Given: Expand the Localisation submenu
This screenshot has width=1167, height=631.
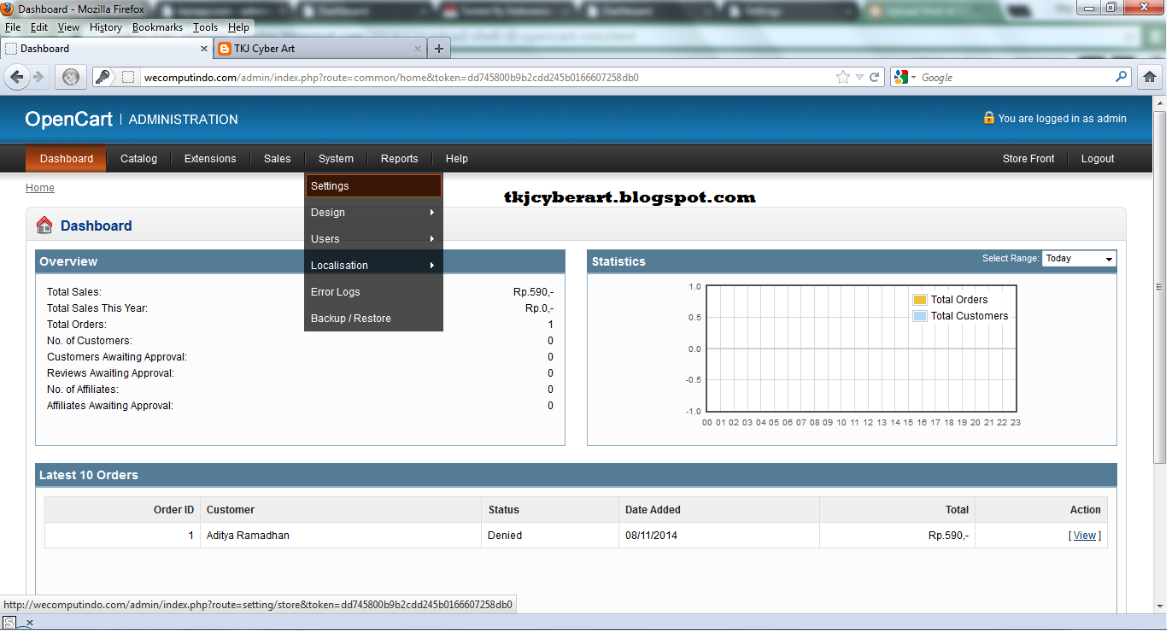Looking at the screenshot, I should 373,265.
